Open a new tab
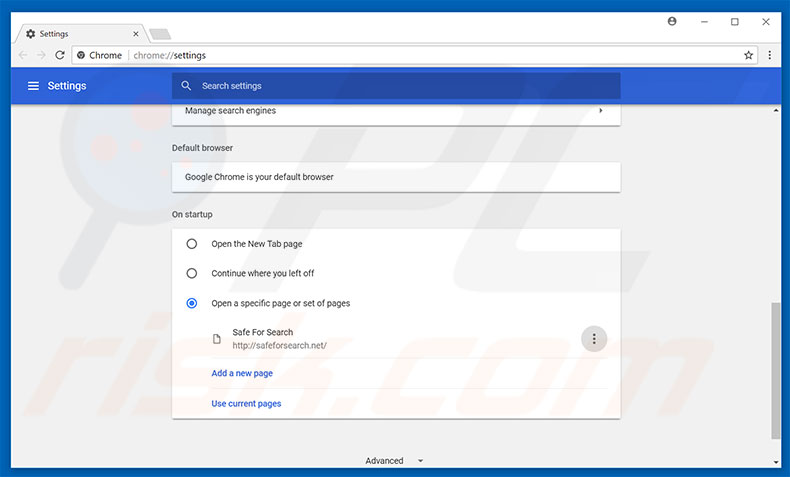 (160, 34)
